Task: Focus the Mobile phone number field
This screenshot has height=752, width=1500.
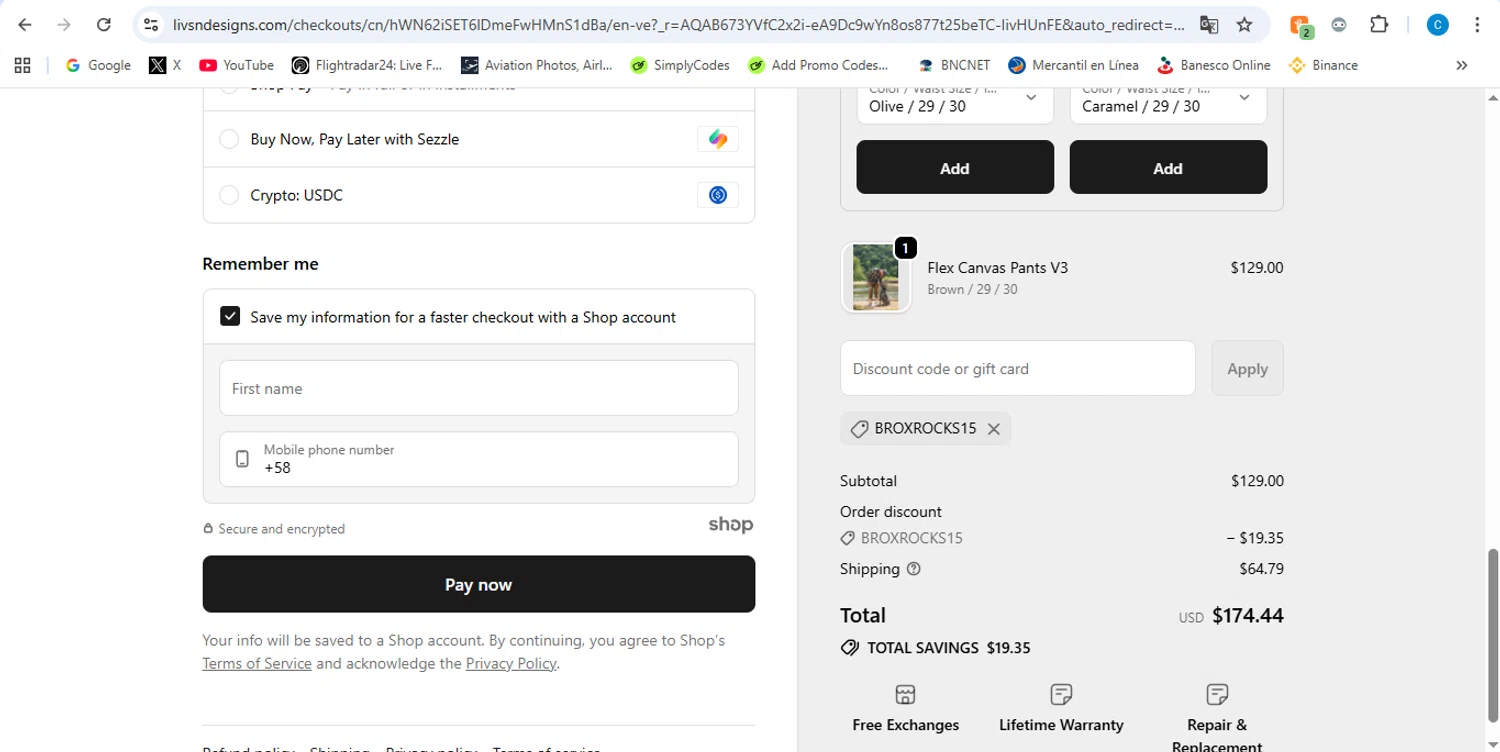Action: click(x=479, y=459)
